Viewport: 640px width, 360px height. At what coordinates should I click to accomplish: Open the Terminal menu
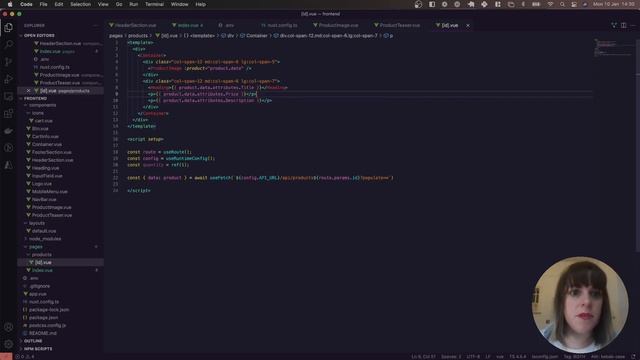pyautogui.click(x=154, y=4)
